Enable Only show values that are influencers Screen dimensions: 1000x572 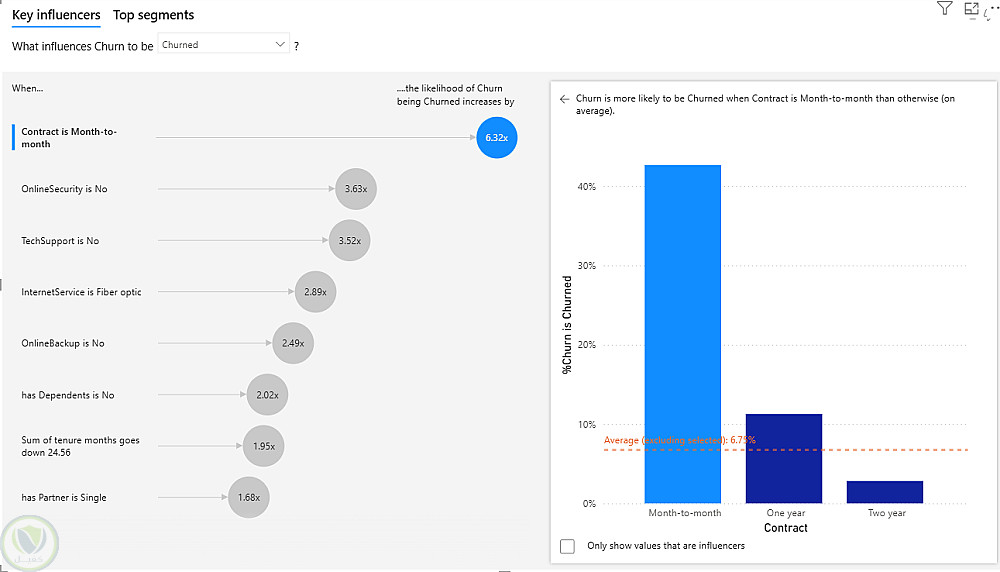tap(568, 546)
